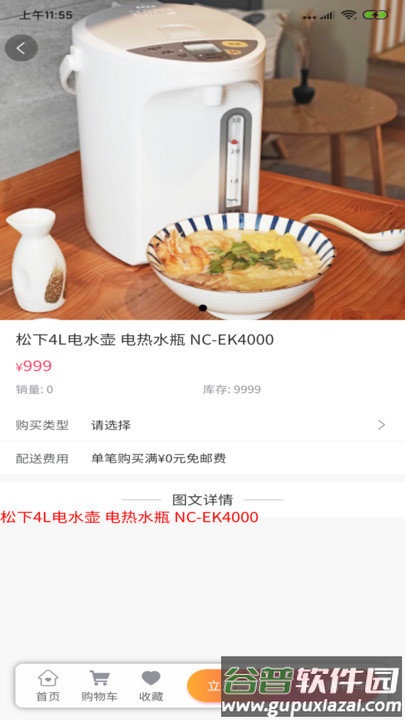Open the 首页 home icon
This screenshot has height=720, width=405.
(x=48, y=686)
